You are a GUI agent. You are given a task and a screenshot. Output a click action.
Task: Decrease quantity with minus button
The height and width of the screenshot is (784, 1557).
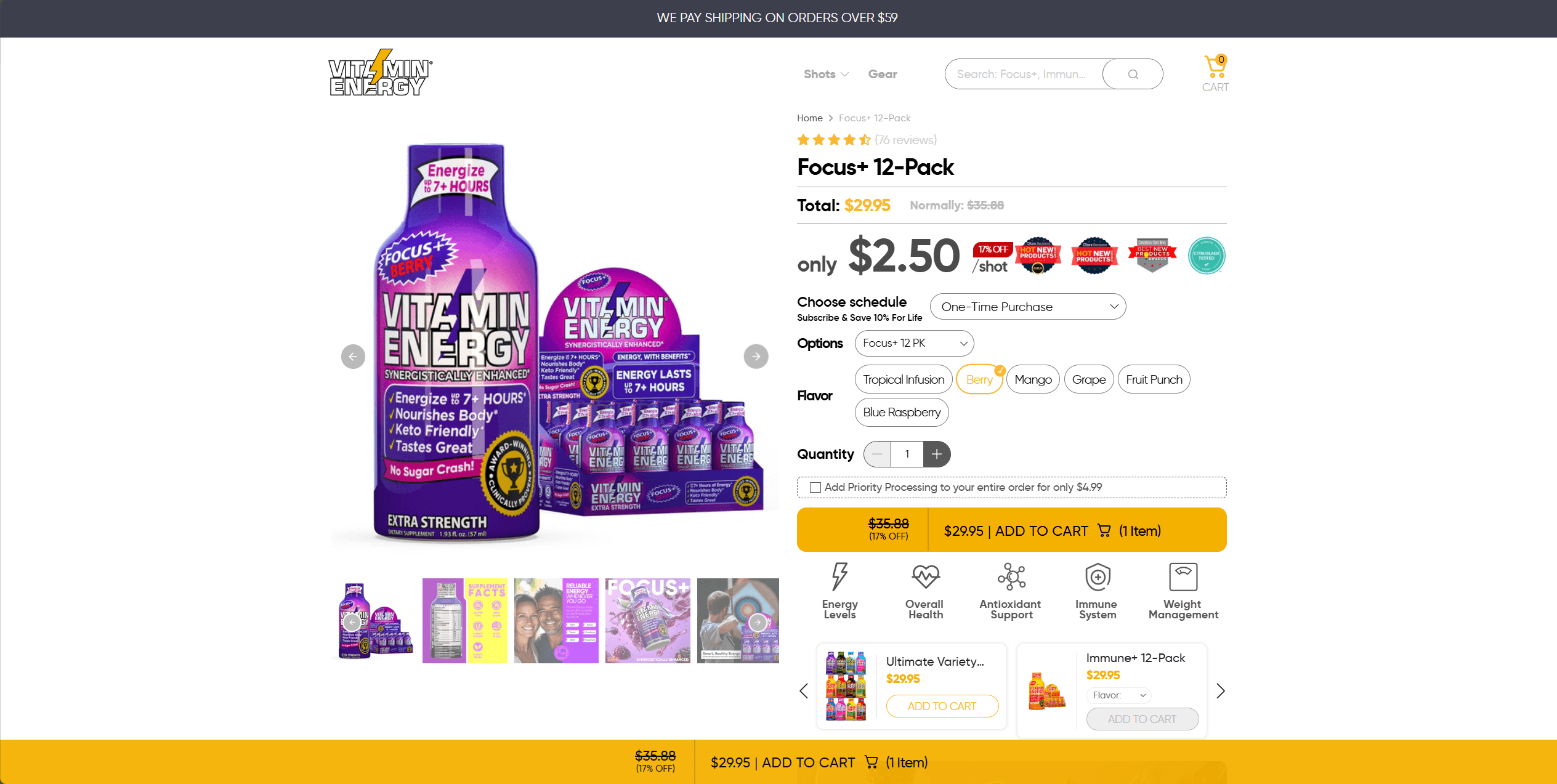pos(877,455)
